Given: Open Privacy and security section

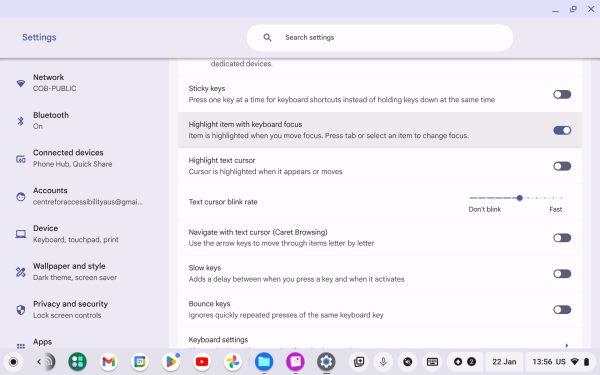Looking at the screenshot, I should coord(84,310).
